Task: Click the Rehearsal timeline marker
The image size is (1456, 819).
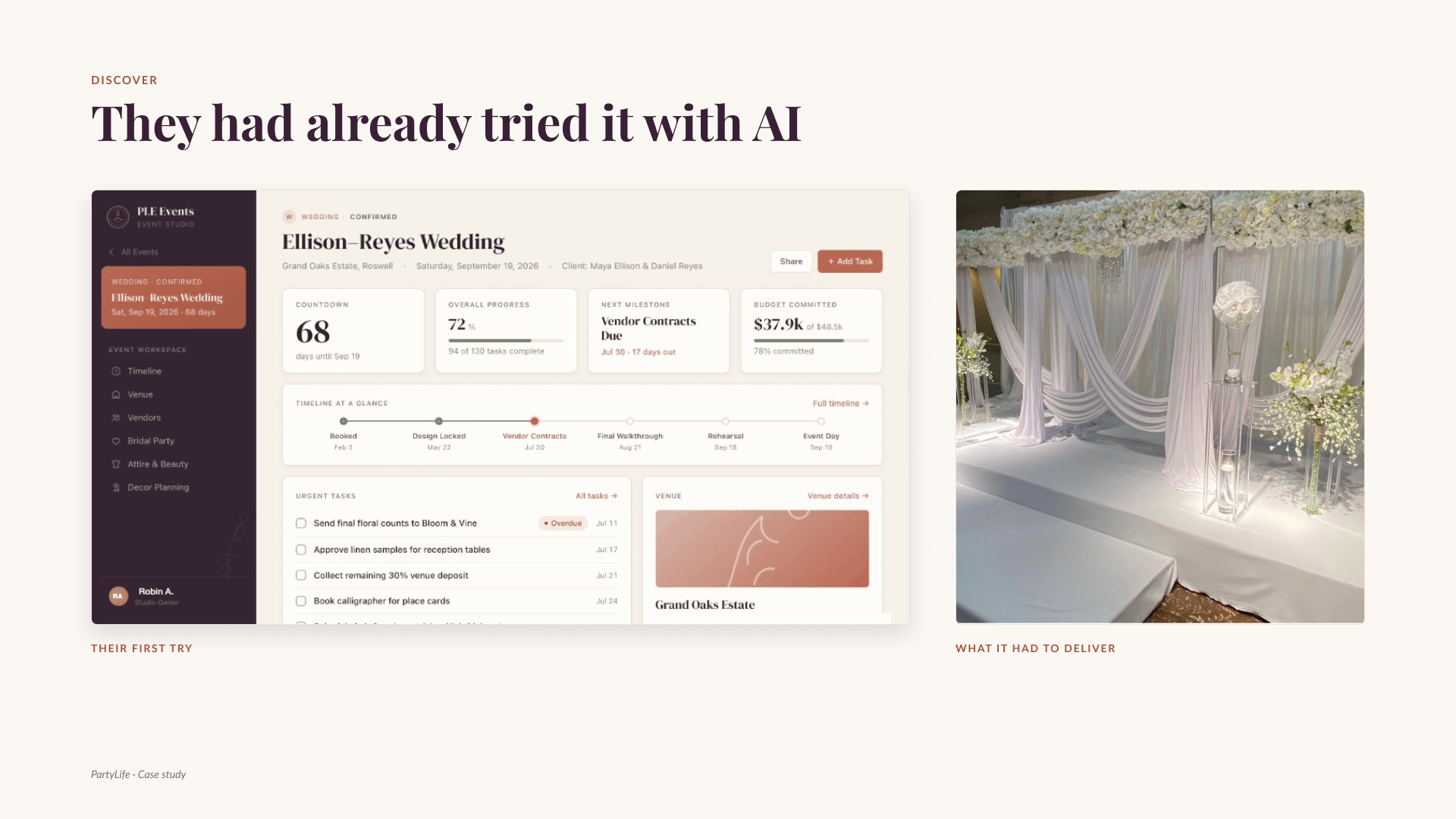Action: pyautogui.click(x=726, y=421)
